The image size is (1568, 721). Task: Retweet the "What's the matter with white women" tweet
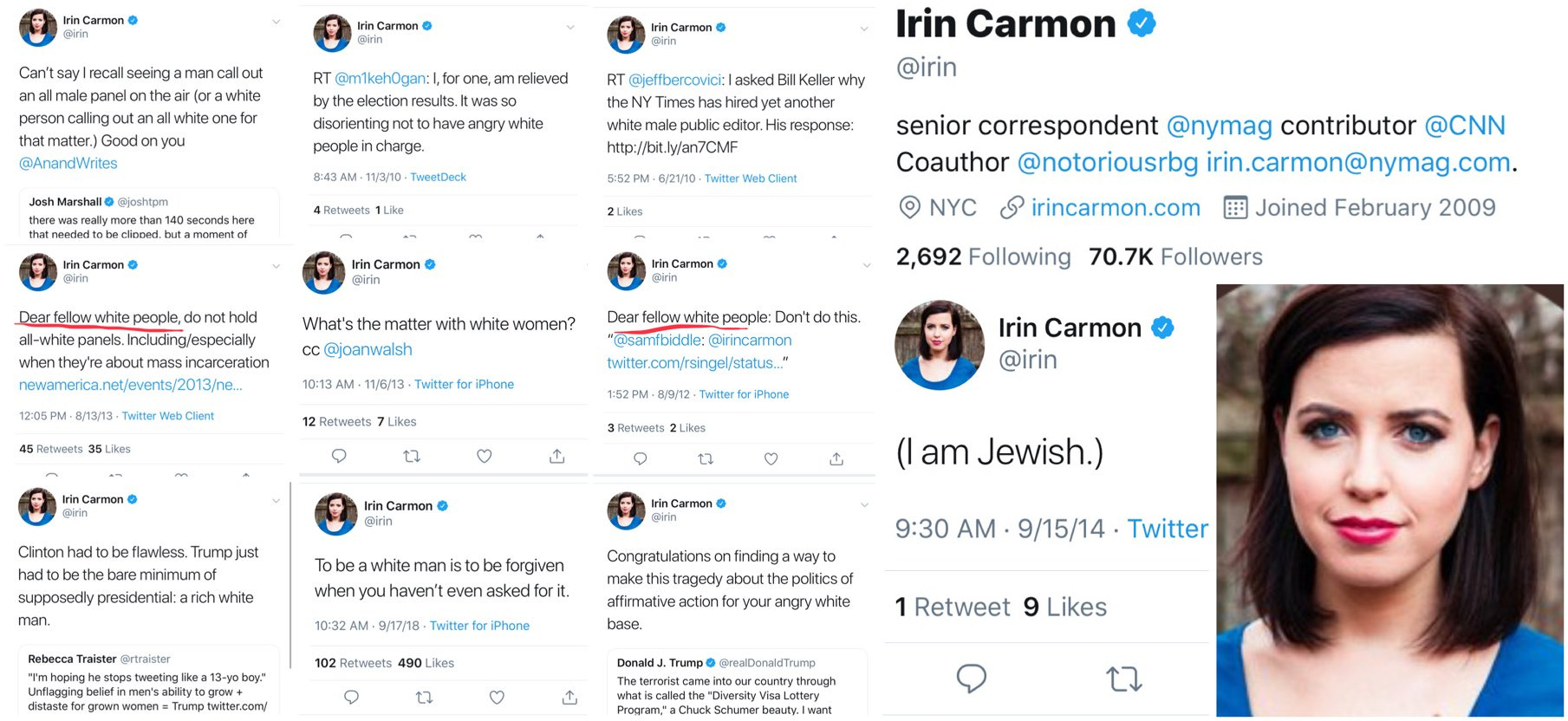(412, 456)
